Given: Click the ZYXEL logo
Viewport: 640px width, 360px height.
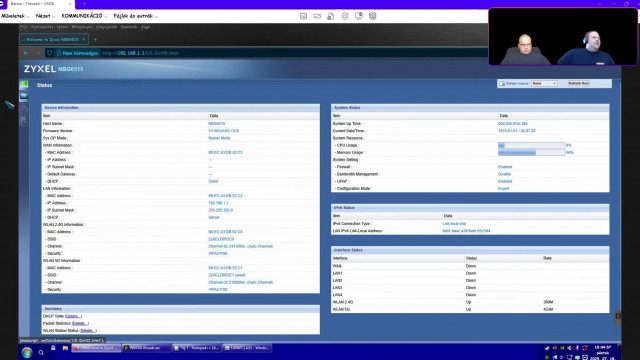Looking at the screenshot, I should (40, 69).
